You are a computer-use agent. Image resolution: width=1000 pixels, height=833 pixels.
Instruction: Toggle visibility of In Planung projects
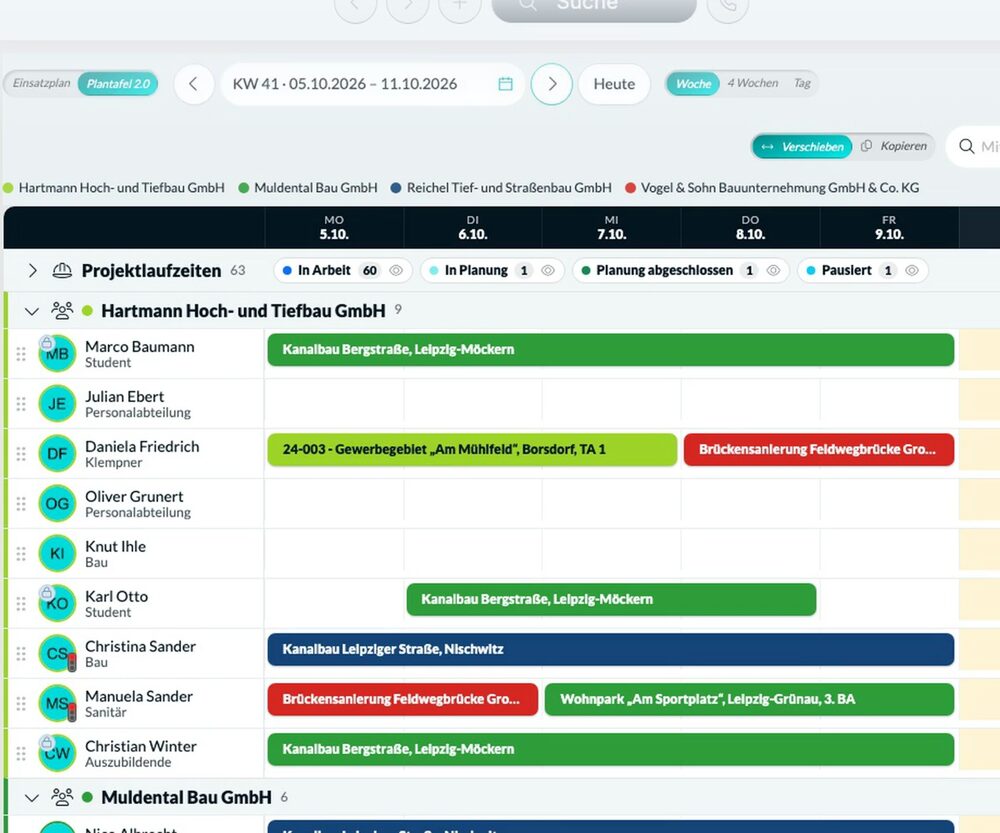548,270
